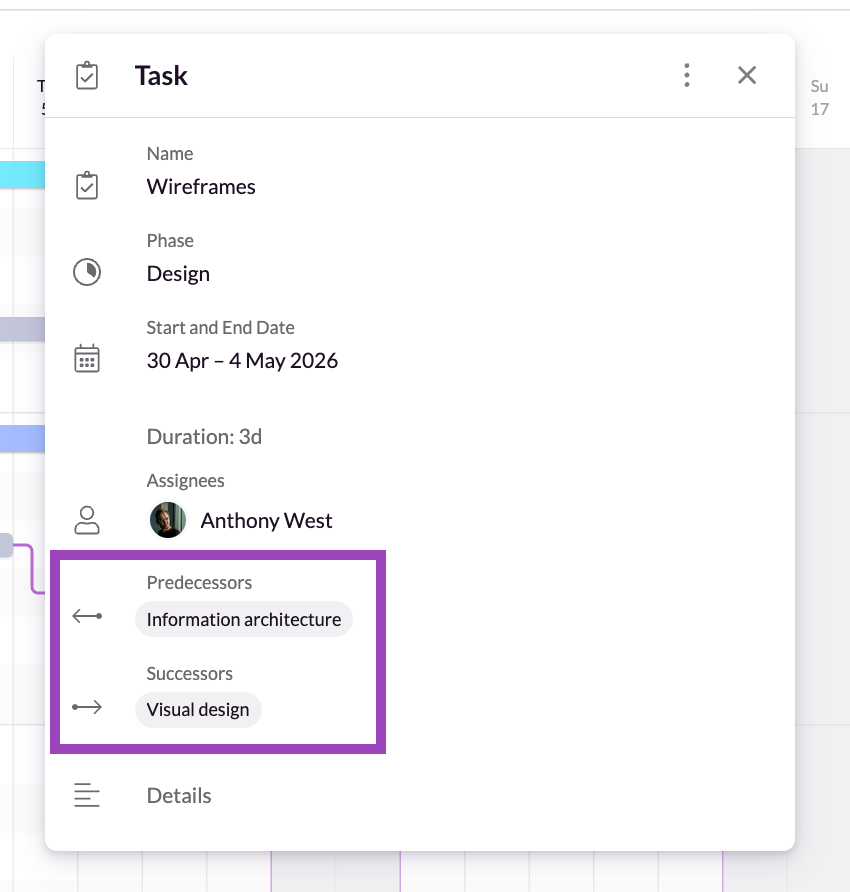Click the Phase pie chart icon

coord(87,272)
